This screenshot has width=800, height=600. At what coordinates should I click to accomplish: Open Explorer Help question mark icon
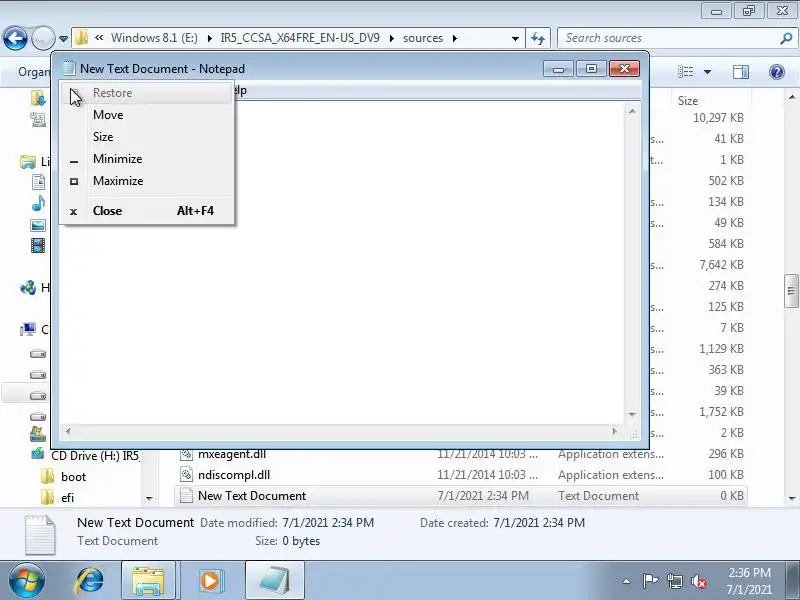pos(777,72)
